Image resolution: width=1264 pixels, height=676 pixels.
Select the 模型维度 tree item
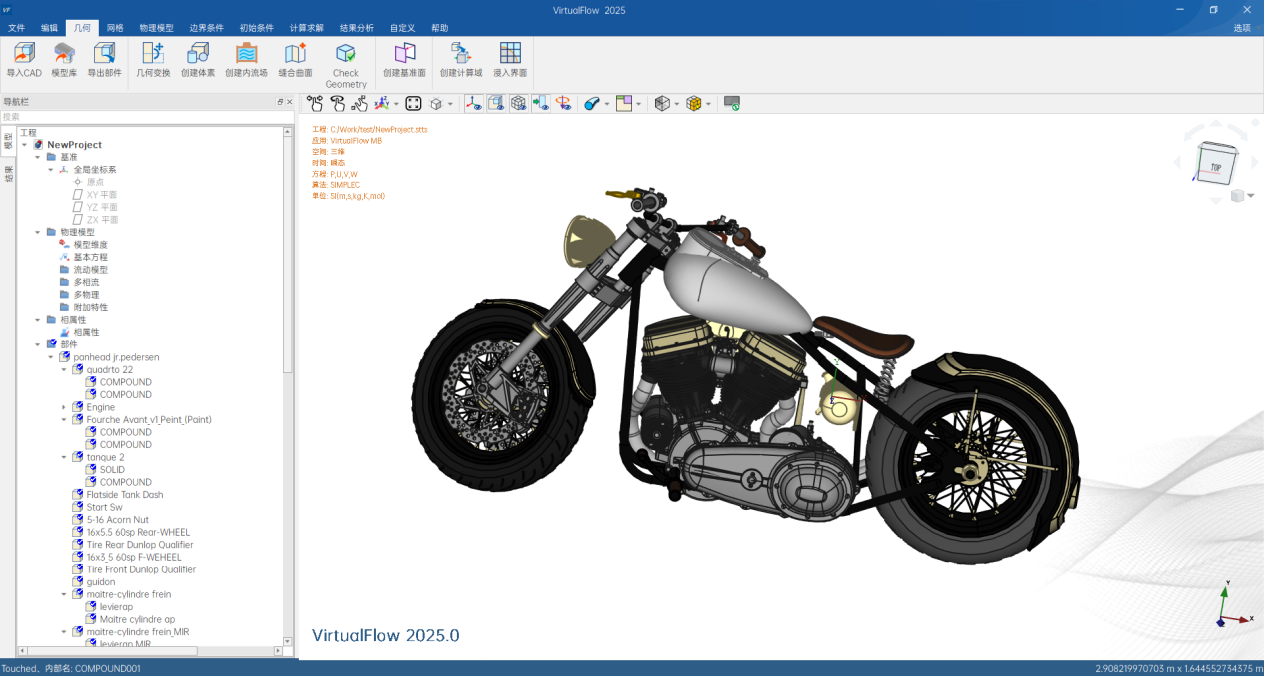pyautogui.click(x=90, y=245)
